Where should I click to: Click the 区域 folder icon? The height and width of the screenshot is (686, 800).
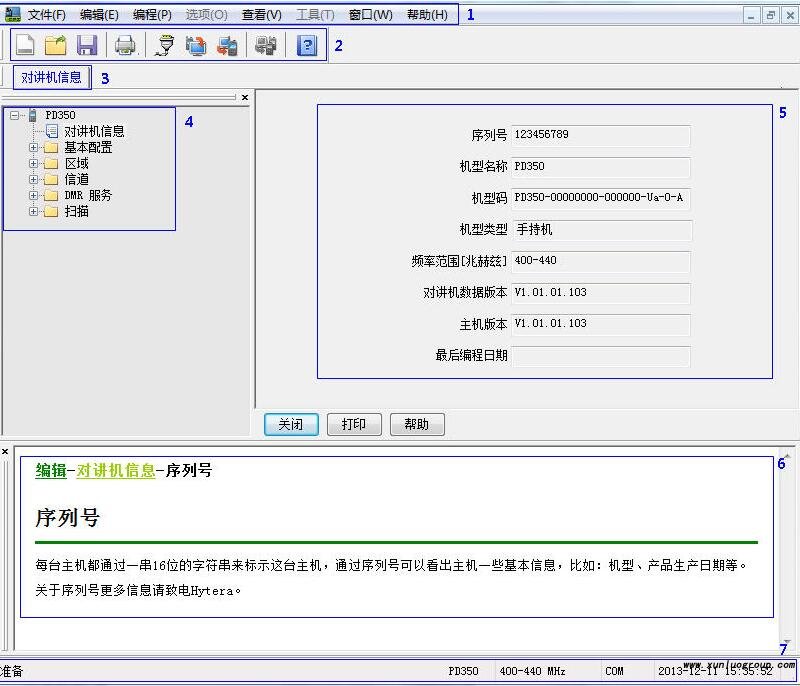51,164
